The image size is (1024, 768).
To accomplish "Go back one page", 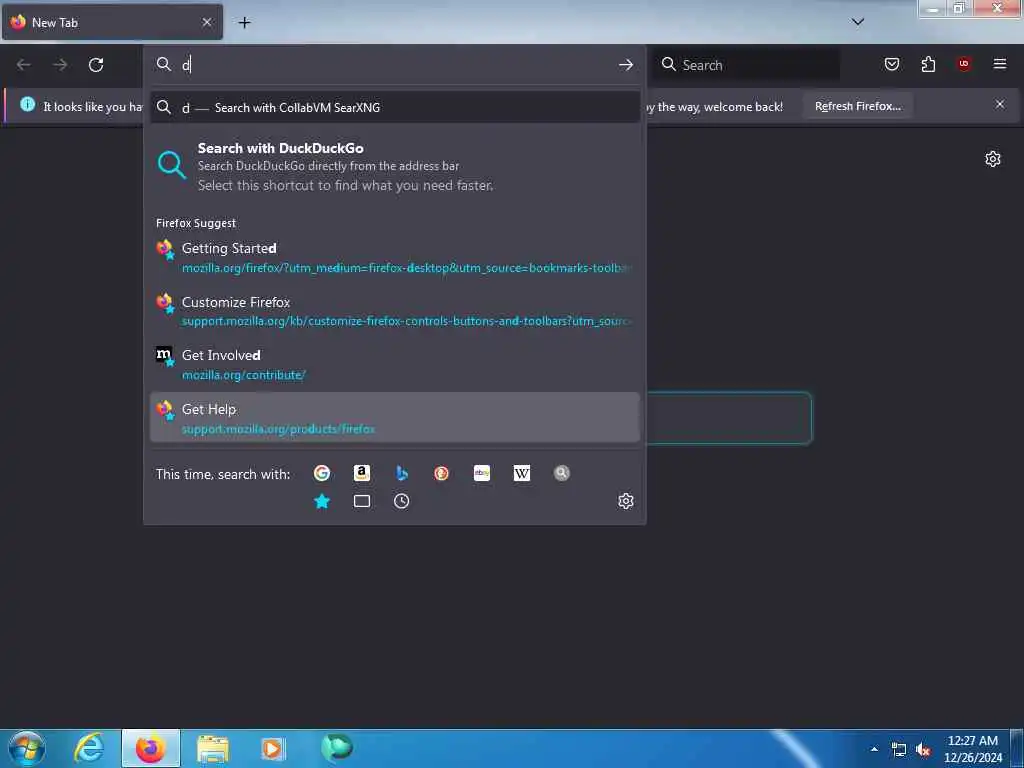I will pos(24,65).
